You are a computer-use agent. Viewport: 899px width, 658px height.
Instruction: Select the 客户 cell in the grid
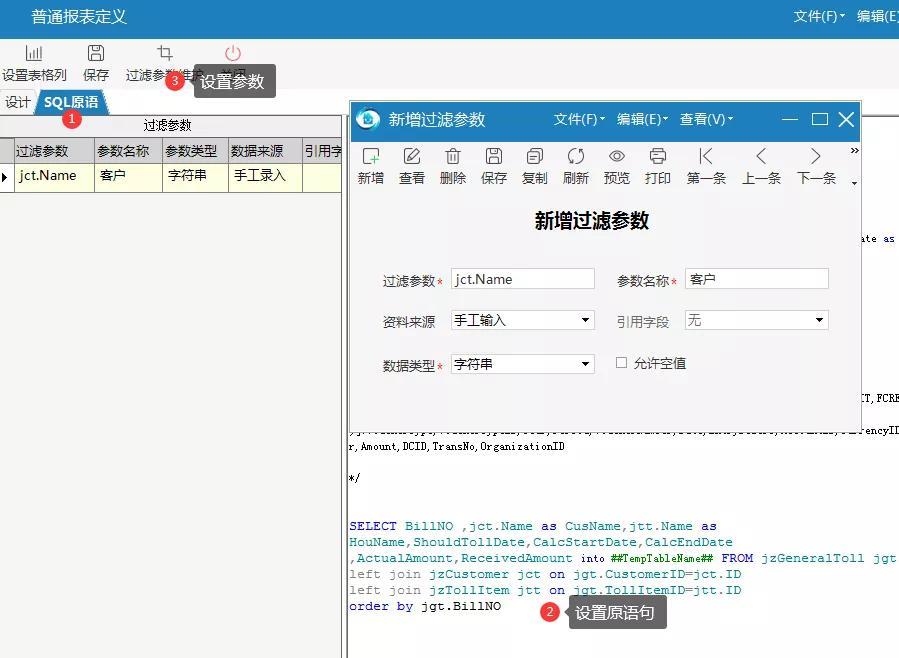coord(128,177)
